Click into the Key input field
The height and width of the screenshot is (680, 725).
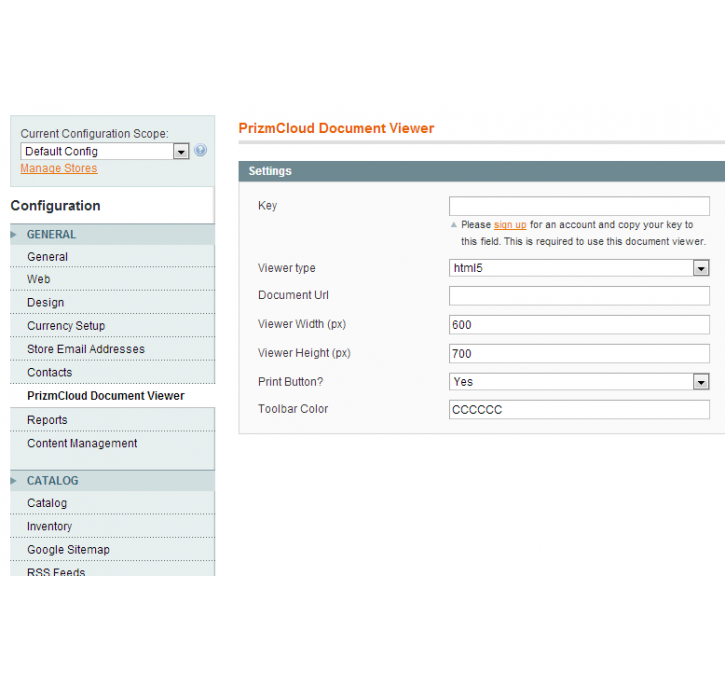[x=579, y=206]
